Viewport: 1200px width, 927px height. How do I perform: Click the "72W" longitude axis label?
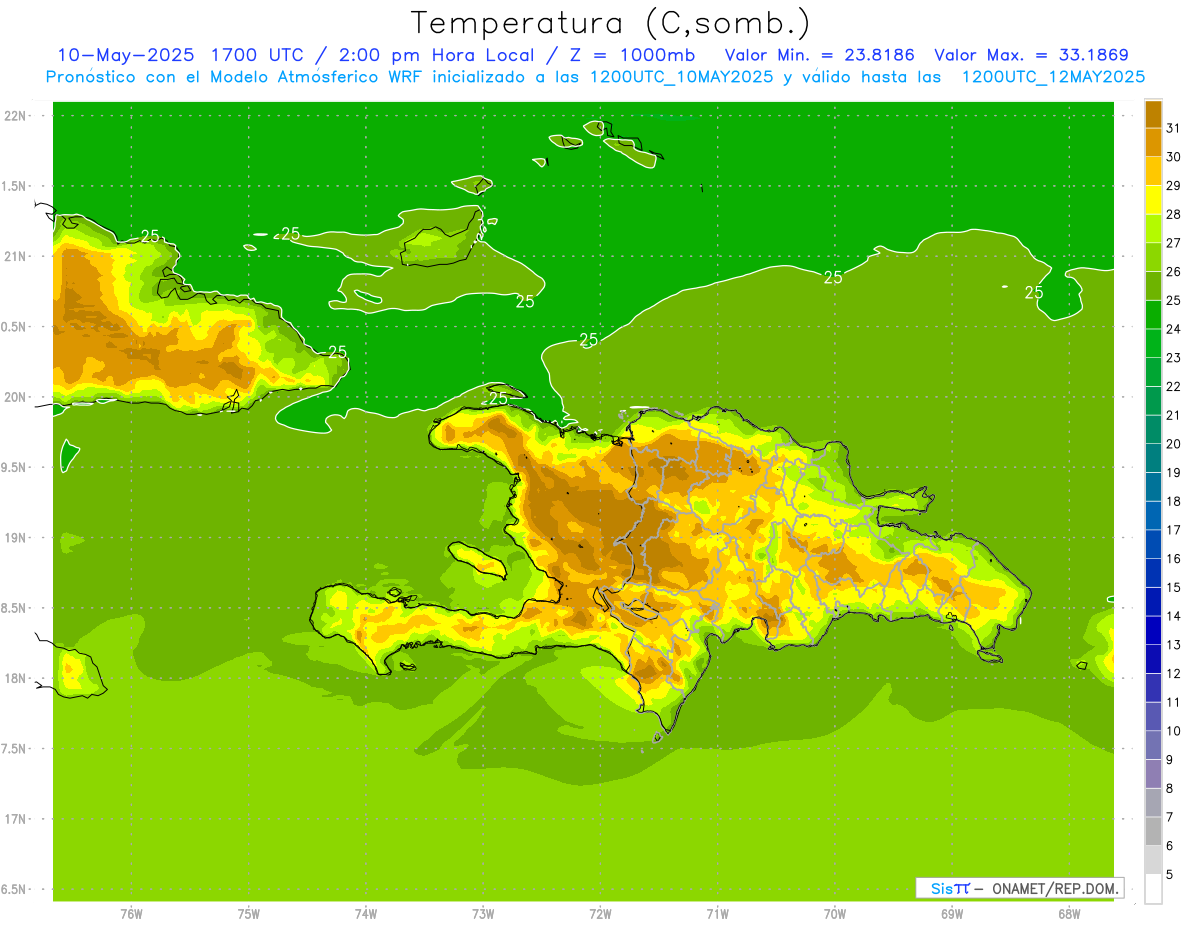(x=600, y=913)
